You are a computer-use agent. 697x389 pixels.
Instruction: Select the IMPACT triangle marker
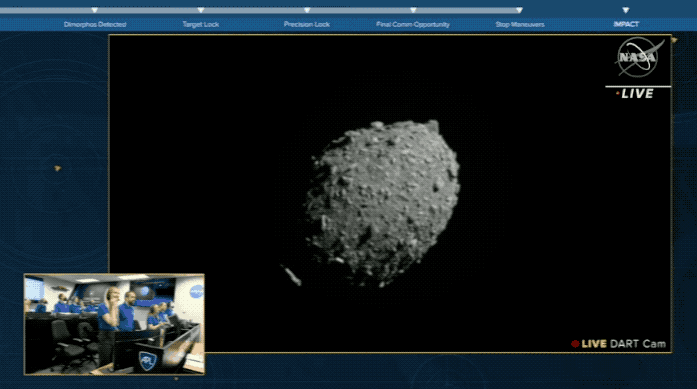pos(626,10)
